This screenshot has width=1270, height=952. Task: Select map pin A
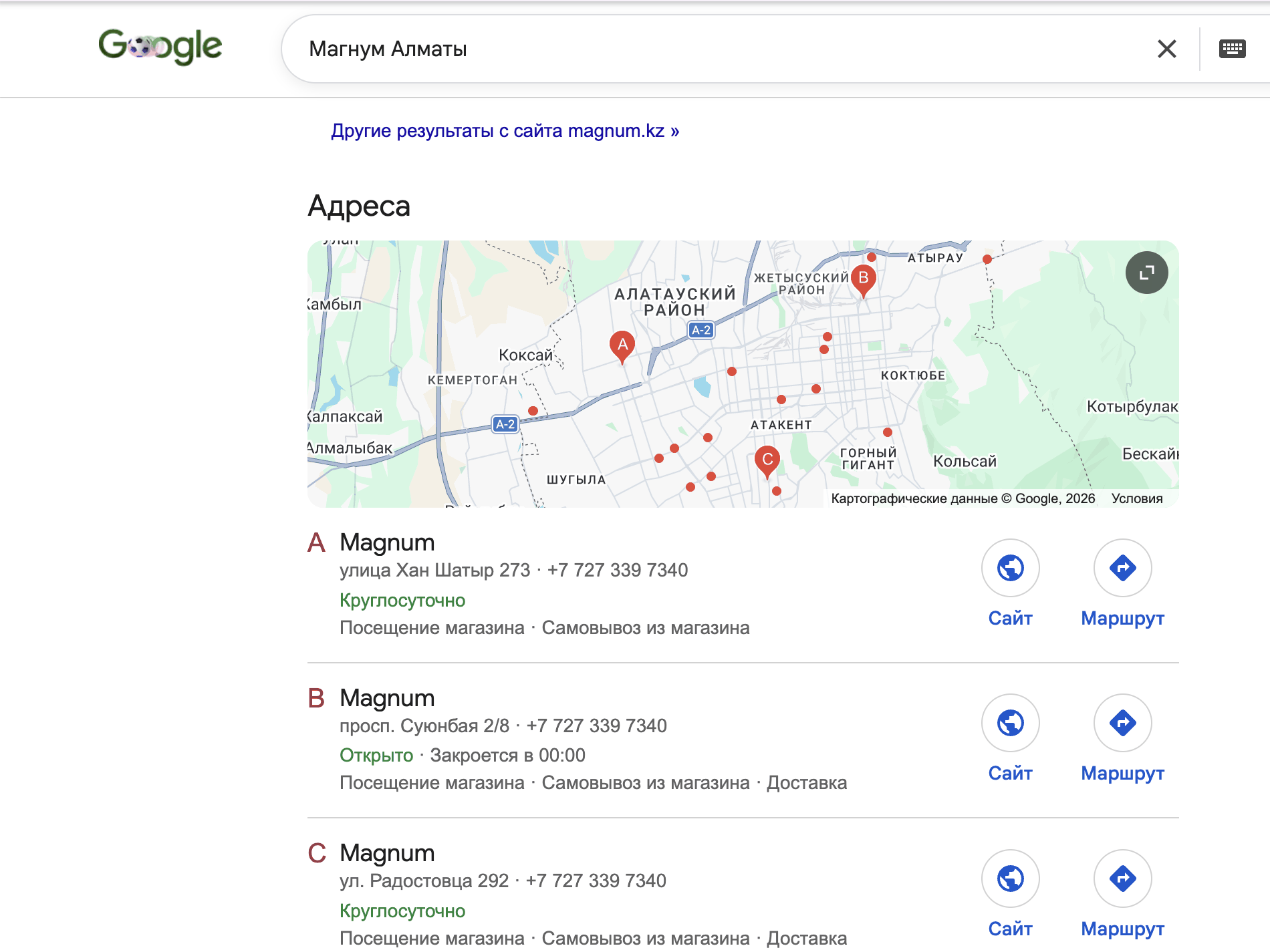coord(622,347)
